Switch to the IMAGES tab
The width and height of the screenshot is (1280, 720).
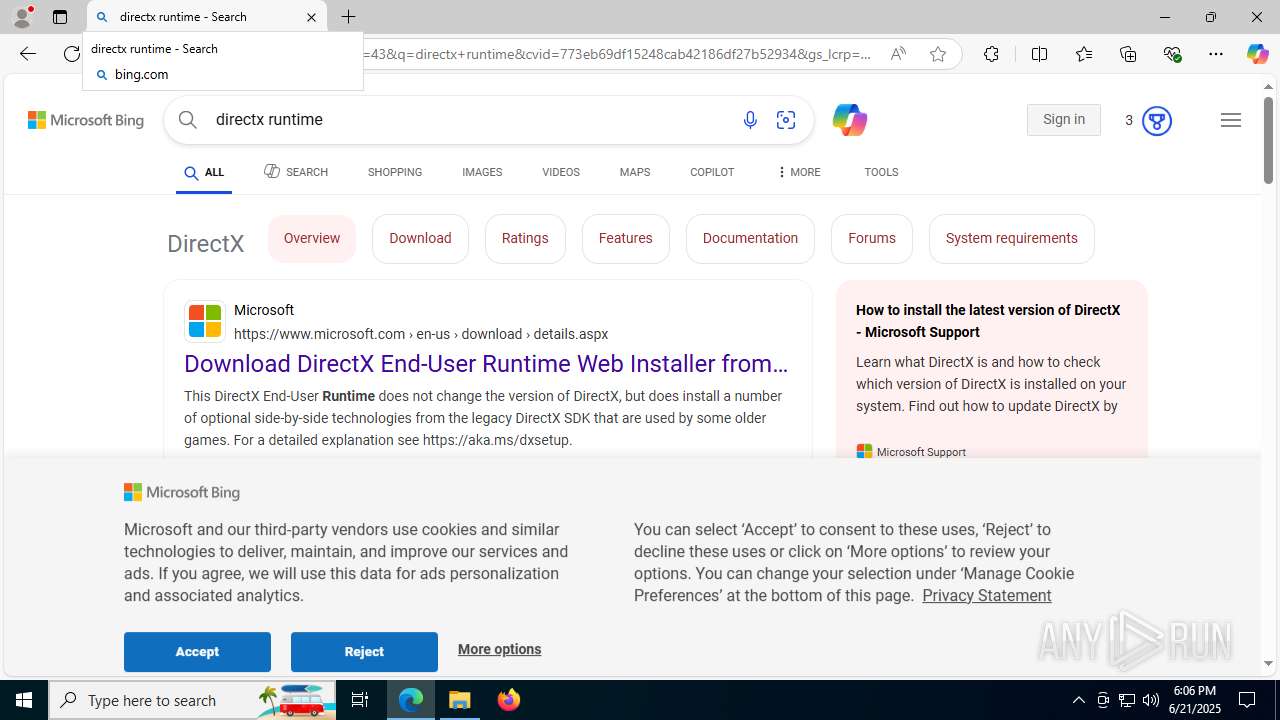(x=482, y=172)
